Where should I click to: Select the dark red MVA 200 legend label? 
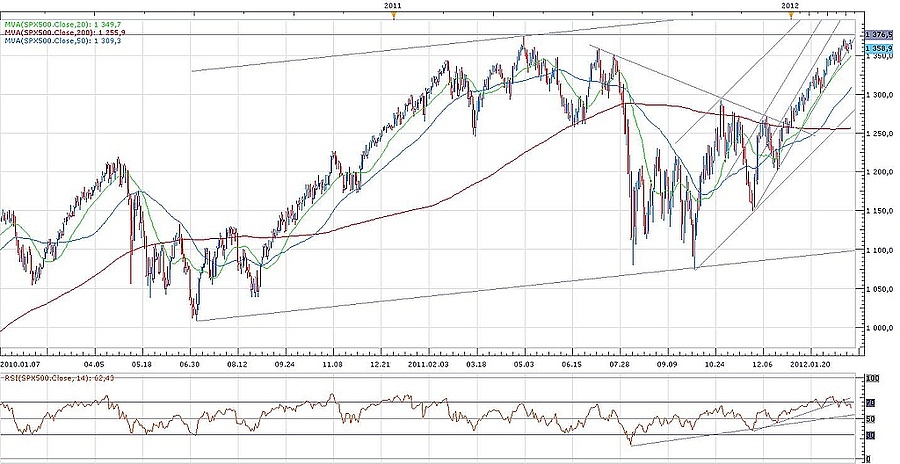65,34
